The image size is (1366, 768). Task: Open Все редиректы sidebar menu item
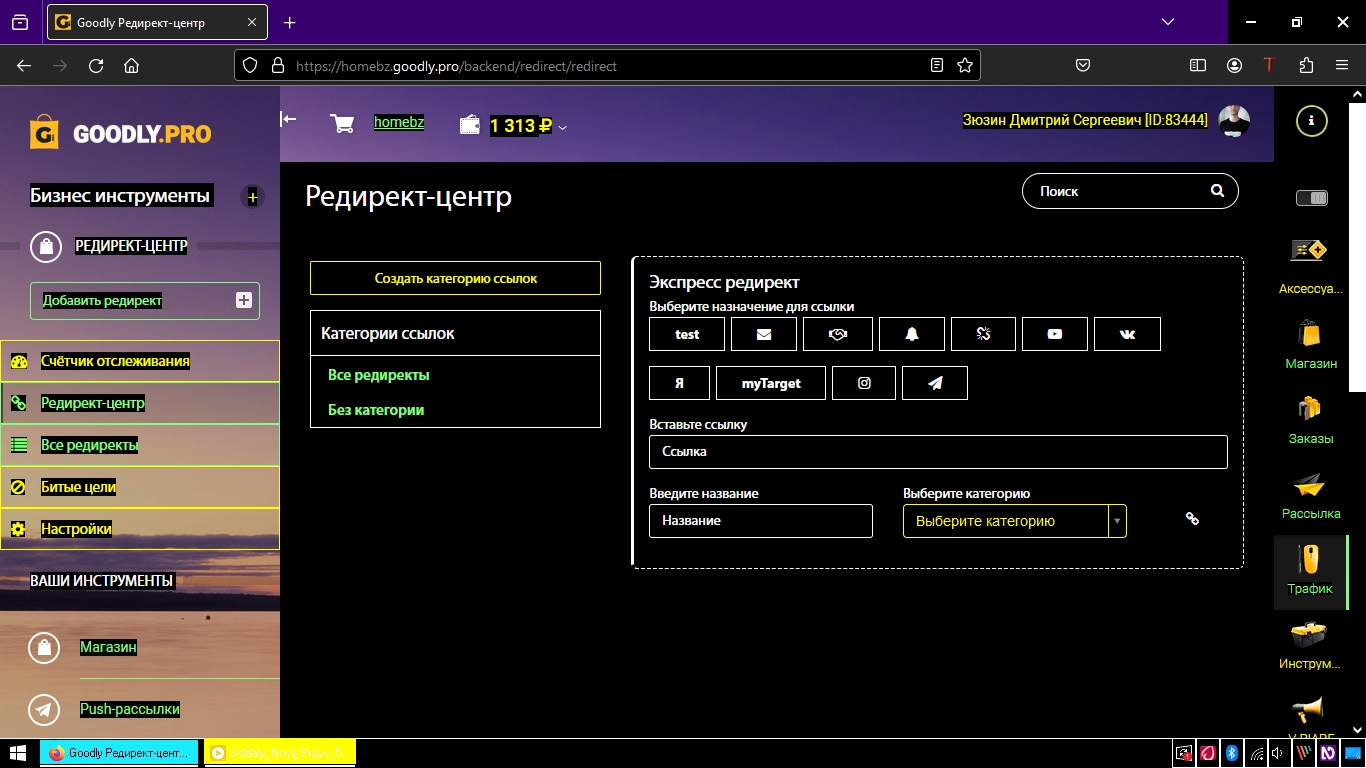tap(140, 445)
